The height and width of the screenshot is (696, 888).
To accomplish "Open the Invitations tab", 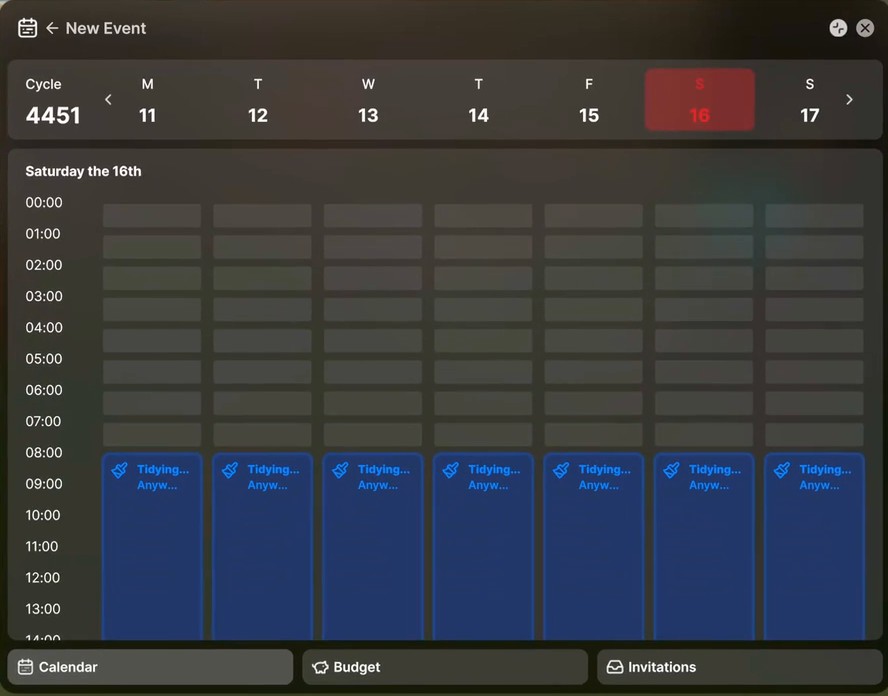I will click(740, 667).
